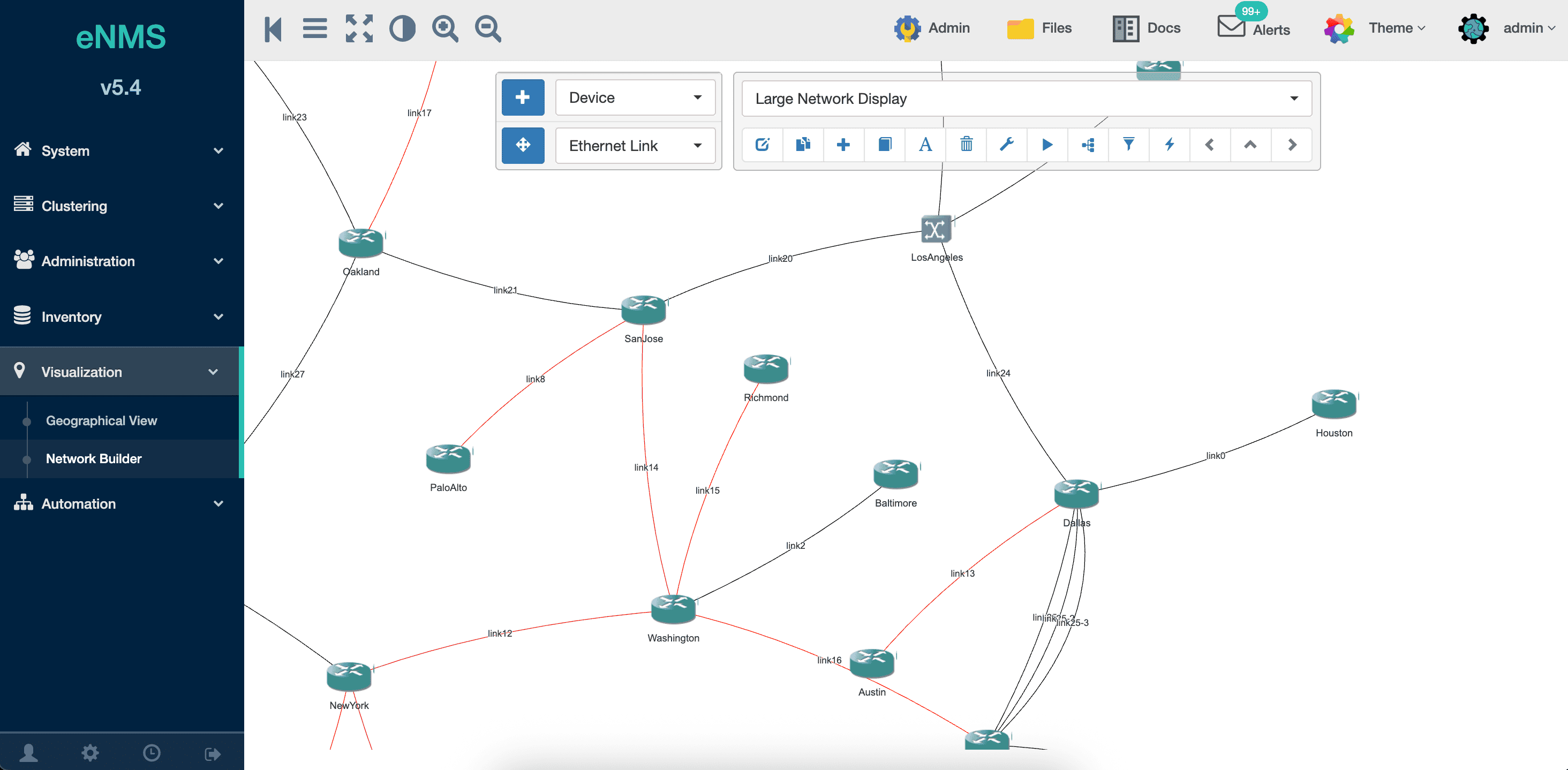The image size is (1568, 770).
Task: Click the lightning bolt icon
Action: (1169, 145)
